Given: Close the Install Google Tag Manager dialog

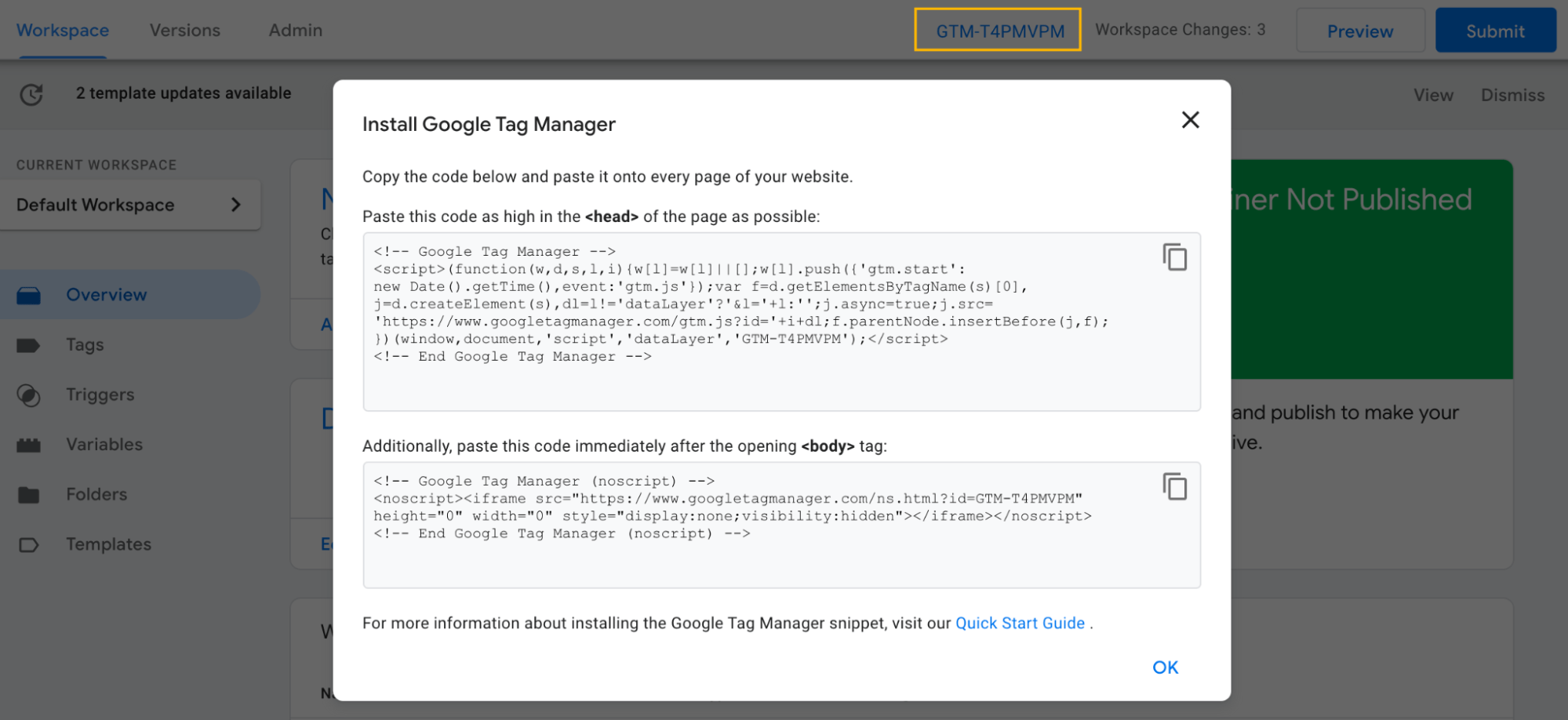Looking at the screenshot, I should point(1190,120).
